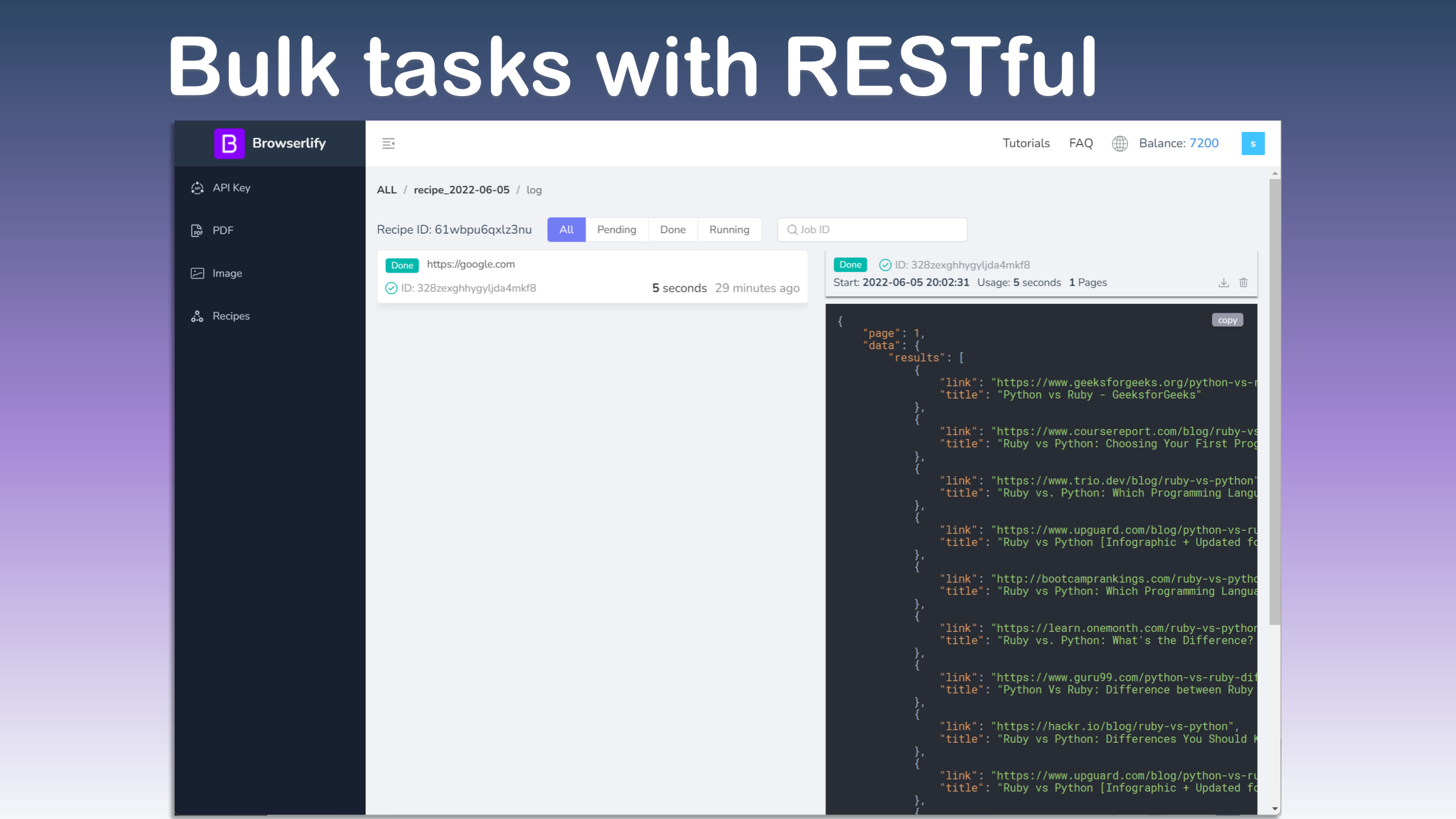Click the Balance 7200 value
Image resolution: width=1456 pixels, height=819 pixels.
point(1204,143)
